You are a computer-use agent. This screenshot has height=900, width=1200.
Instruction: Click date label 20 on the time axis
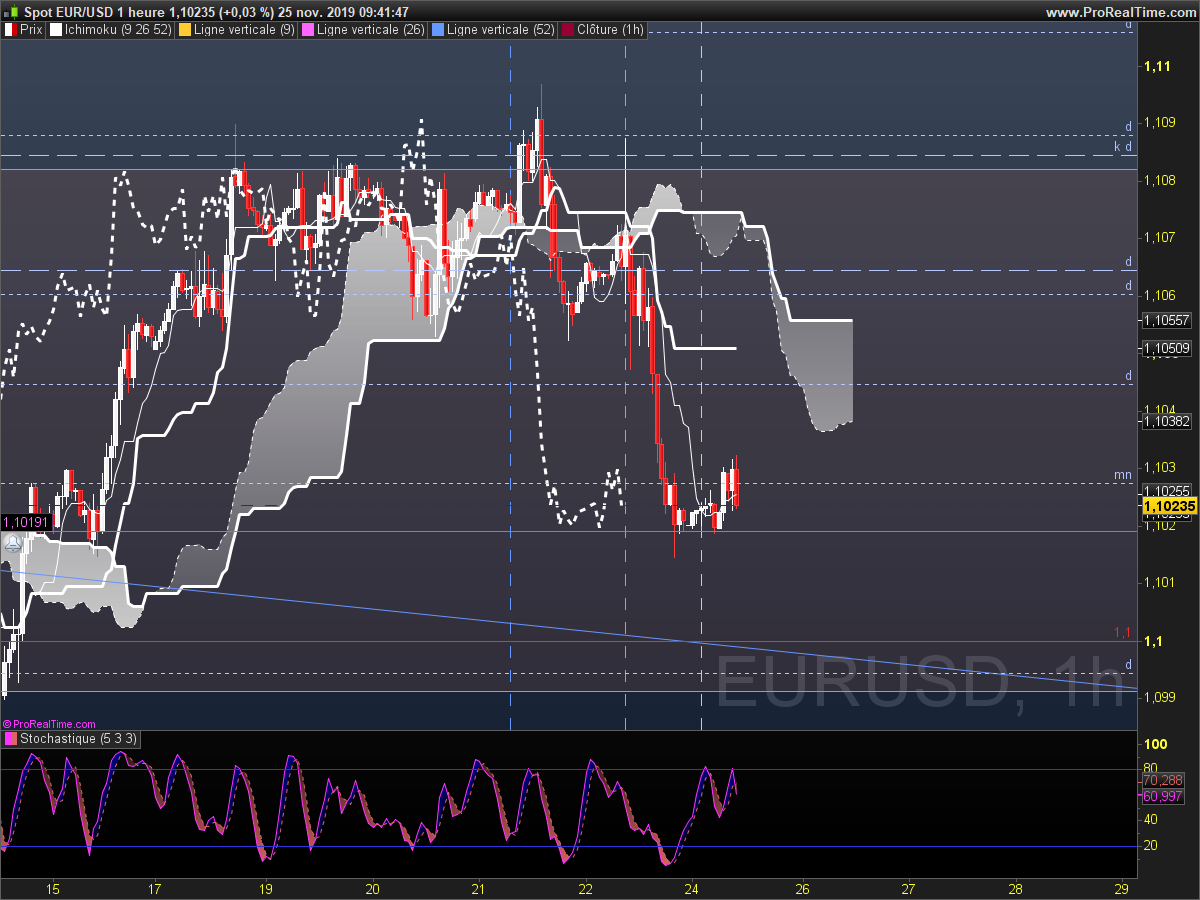(x=373, y=888)
